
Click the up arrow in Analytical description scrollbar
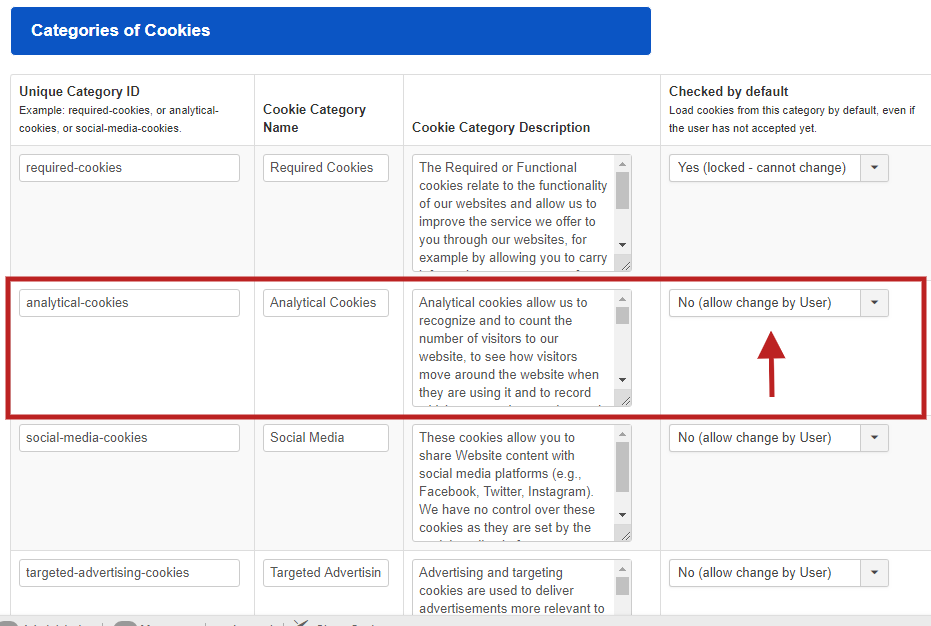click(622, 299)
